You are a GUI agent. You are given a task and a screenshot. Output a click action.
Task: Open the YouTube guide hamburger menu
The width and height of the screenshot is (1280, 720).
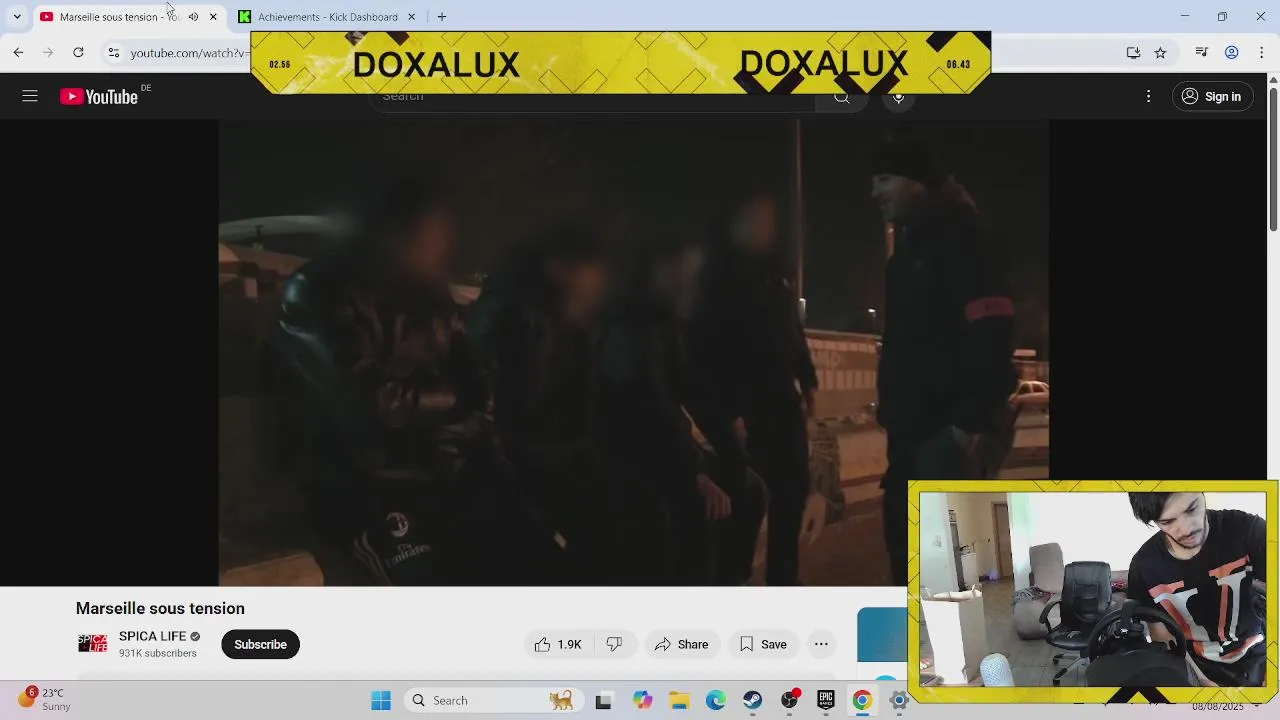click(30, 96)
